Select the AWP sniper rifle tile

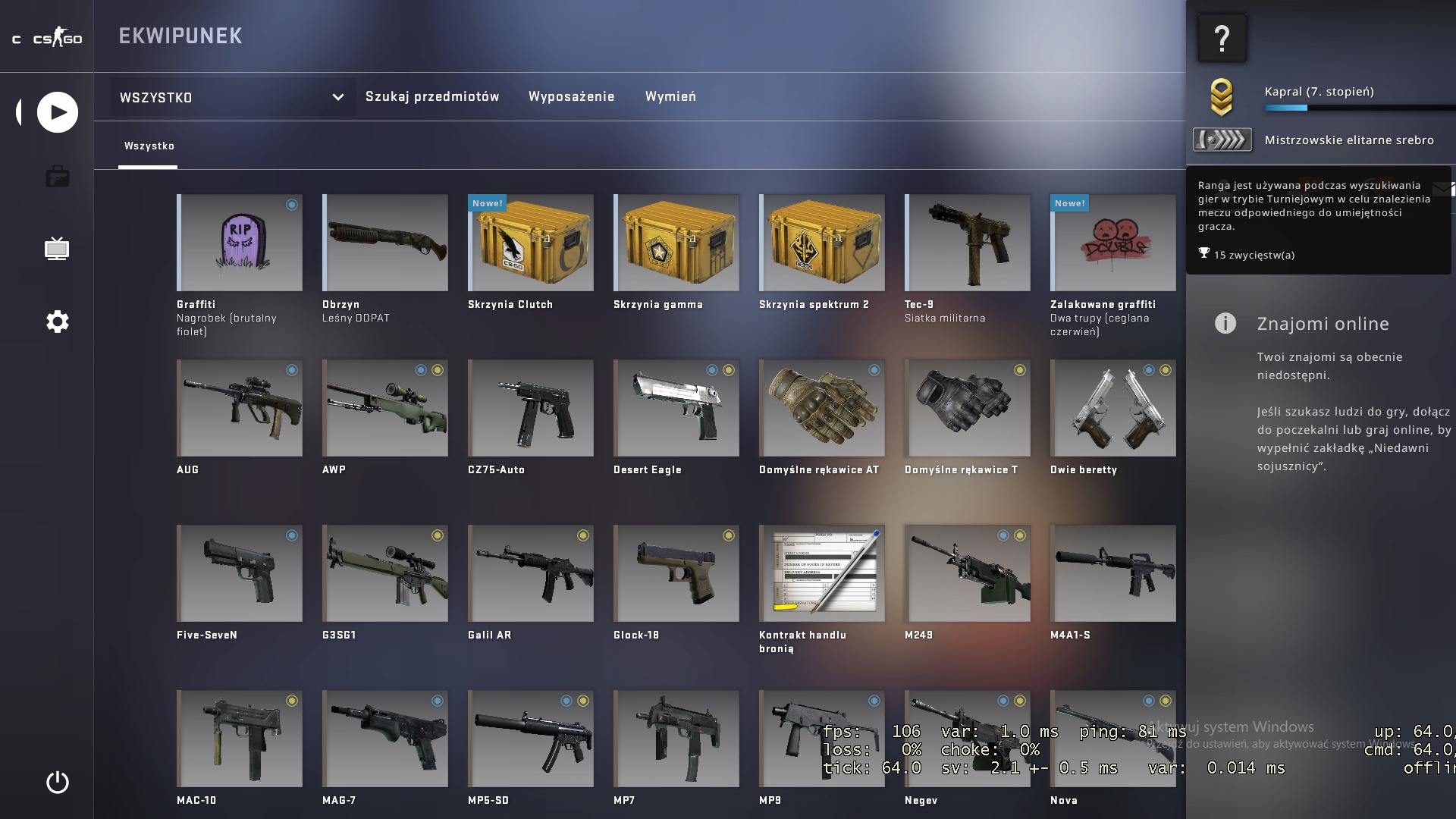pyautogui.click(x=385, y=408)
